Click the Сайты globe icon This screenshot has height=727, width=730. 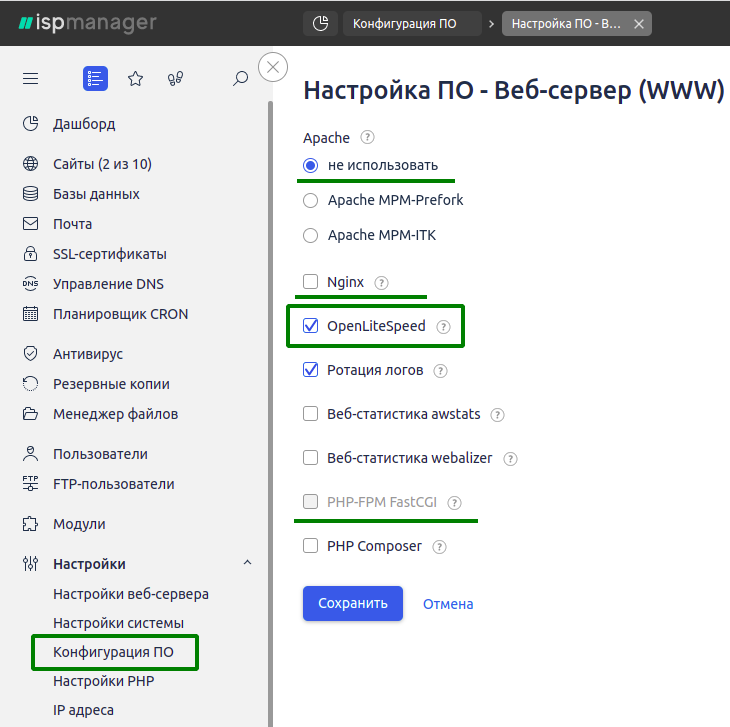pos(31,164)
